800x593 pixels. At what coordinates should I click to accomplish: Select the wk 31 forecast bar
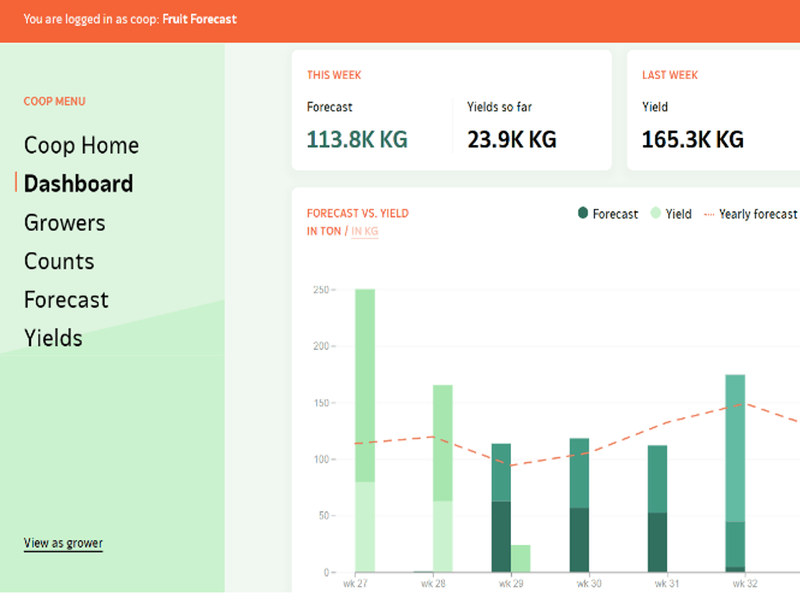pos(658,508)
